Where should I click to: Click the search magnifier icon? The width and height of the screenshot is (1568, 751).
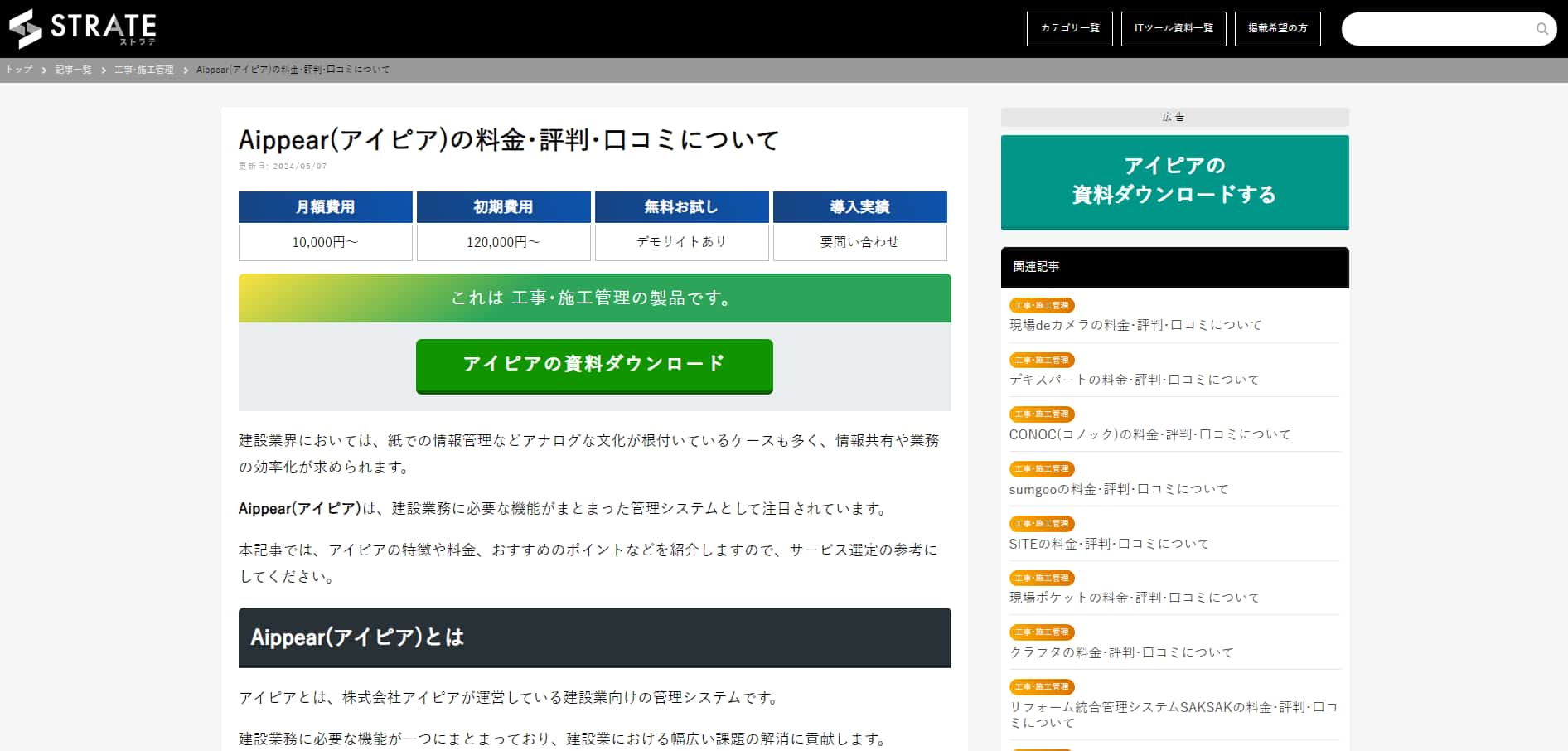pos(1541,29)
